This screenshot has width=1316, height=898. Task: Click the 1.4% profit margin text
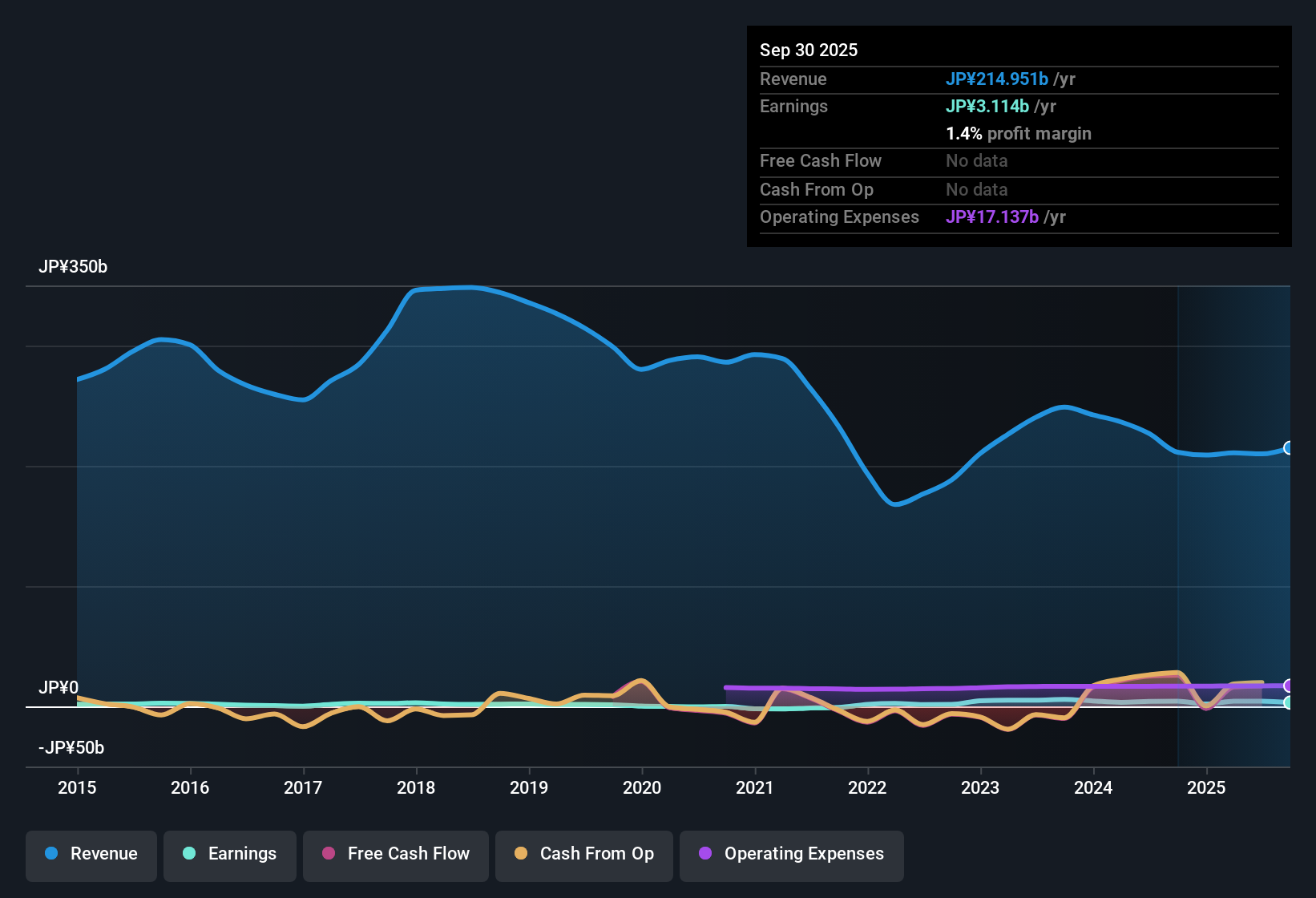tap(1019, 134)
